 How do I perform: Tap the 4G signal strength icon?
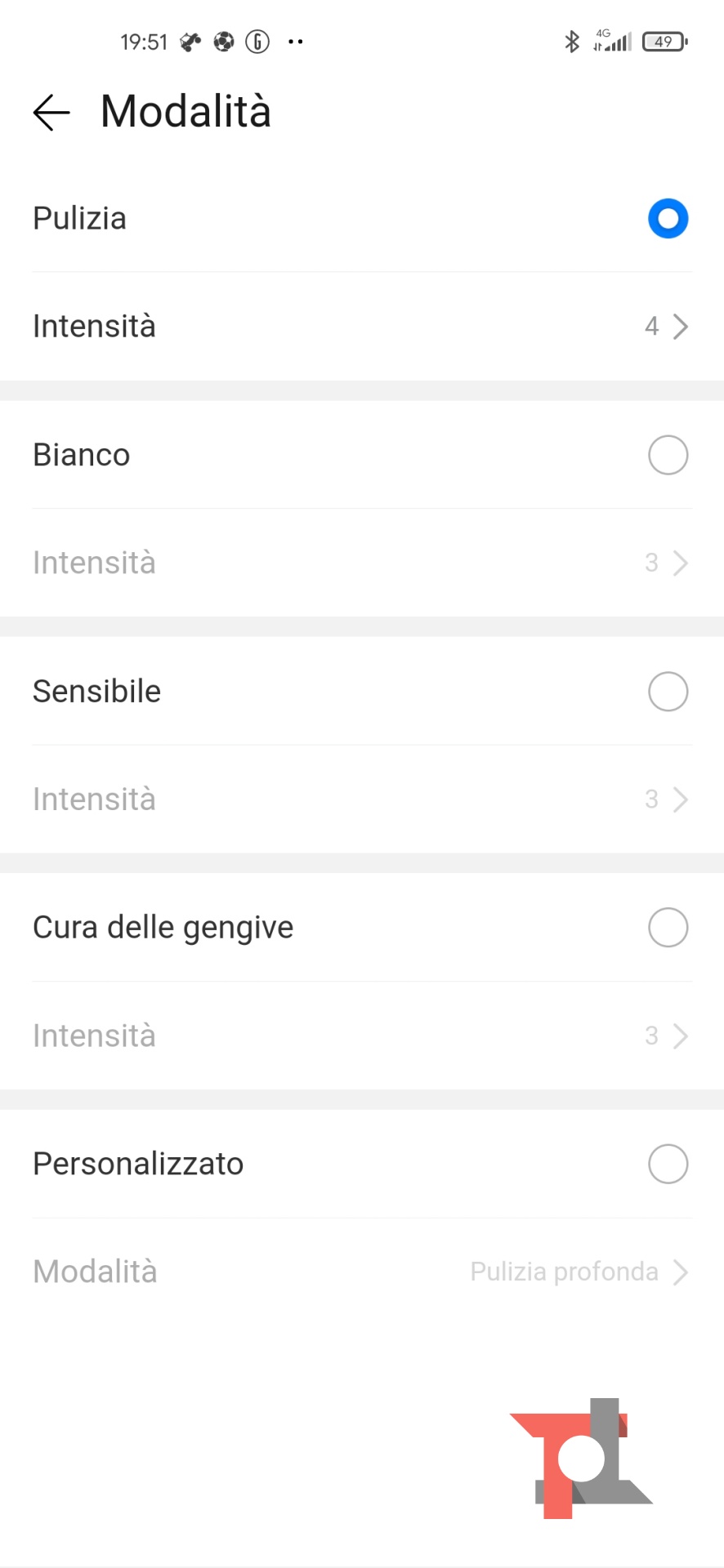(x=613, y=41)
